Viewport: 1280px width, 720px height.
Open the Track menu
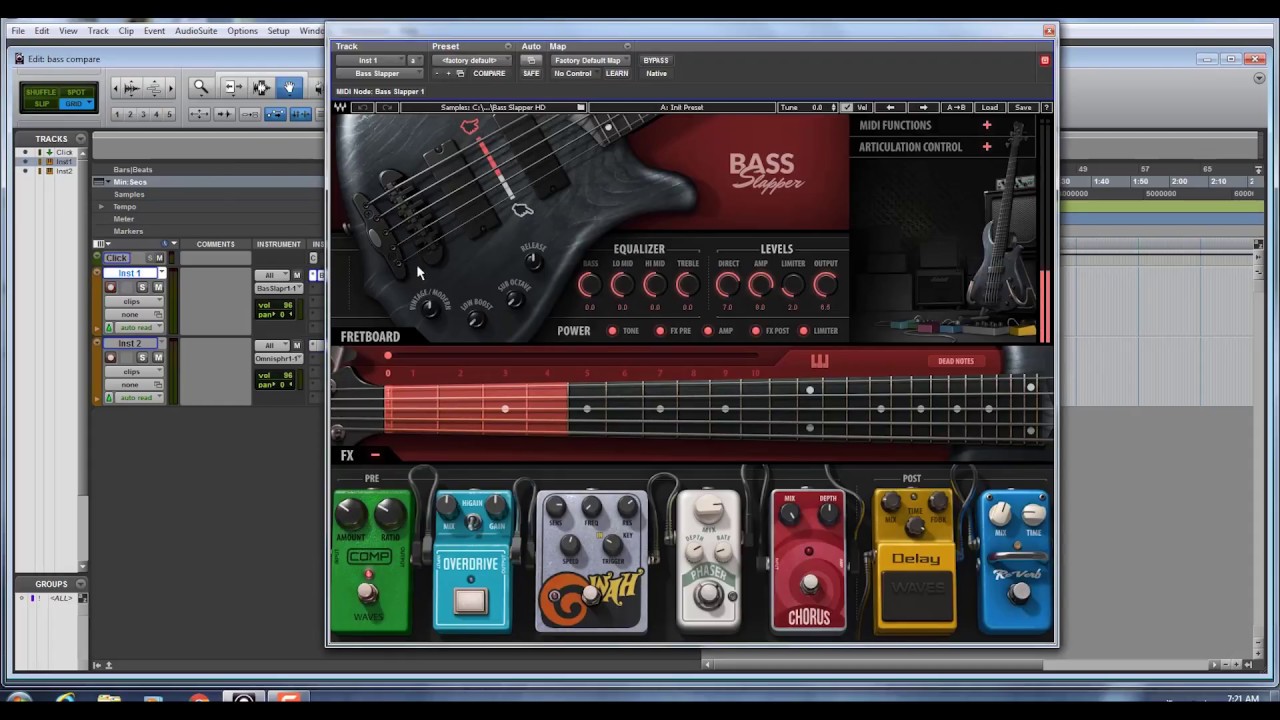coord(98,31)
